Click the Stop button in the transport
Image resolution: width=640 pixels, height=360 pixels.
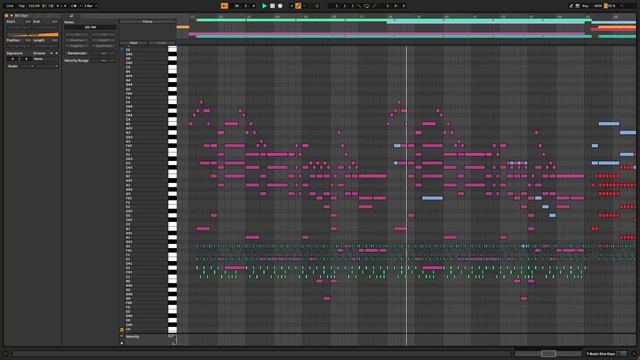click(272, 6)
